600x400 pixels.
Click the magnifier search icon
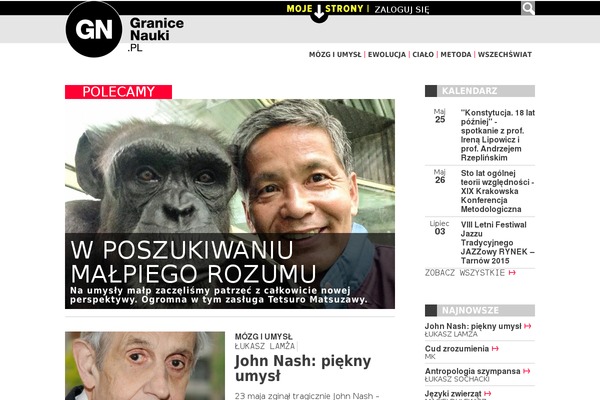528,8
